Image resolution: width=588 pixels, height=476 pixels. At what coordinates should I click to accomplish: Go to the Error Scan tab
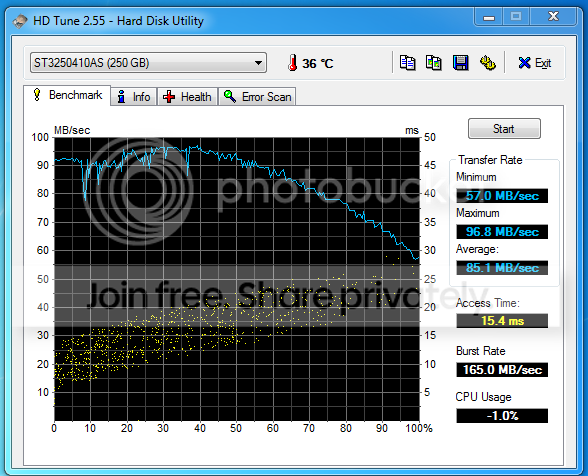tap(257, 97)
